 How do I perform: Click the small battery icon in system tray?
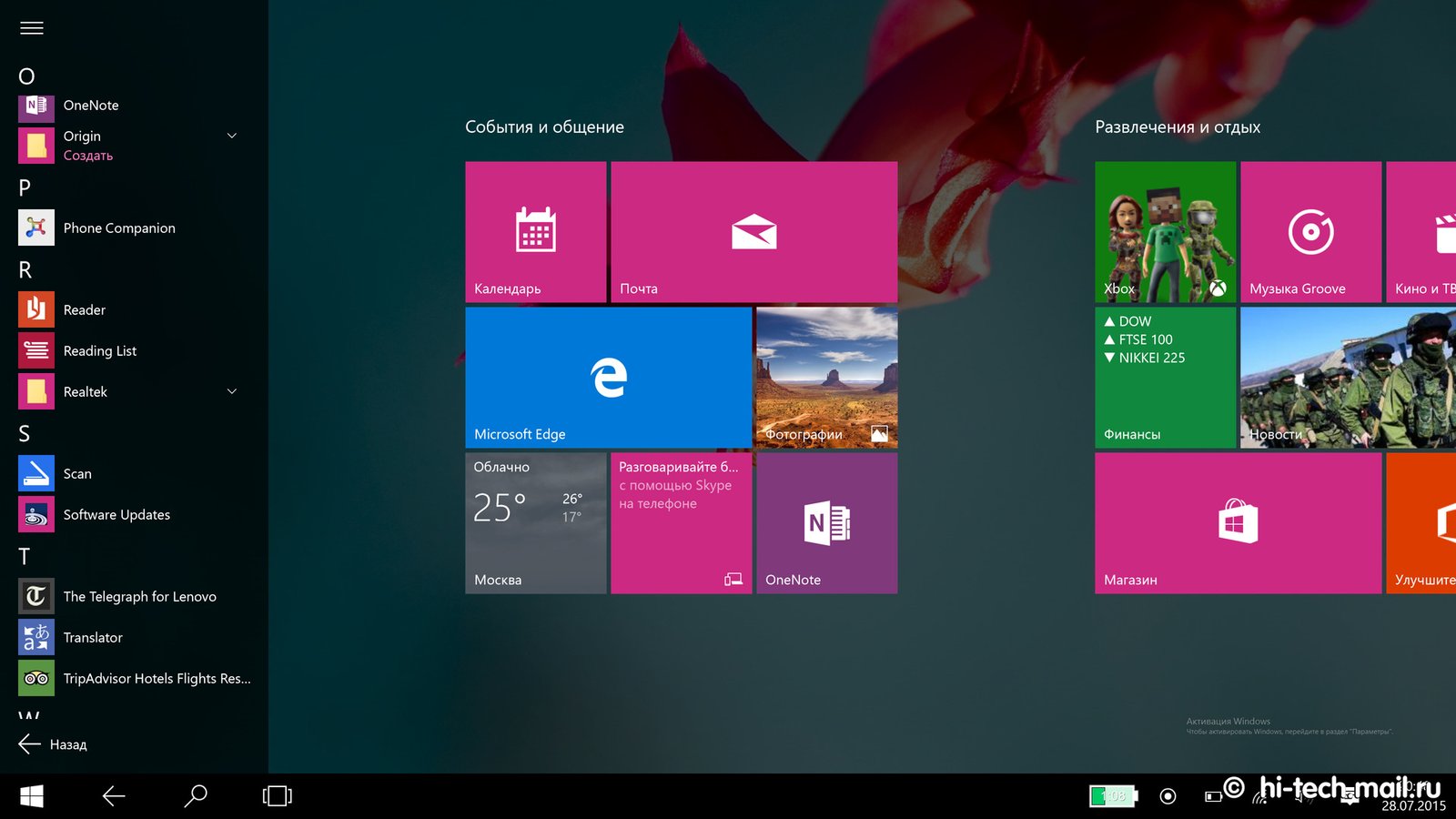(1213, 796)
